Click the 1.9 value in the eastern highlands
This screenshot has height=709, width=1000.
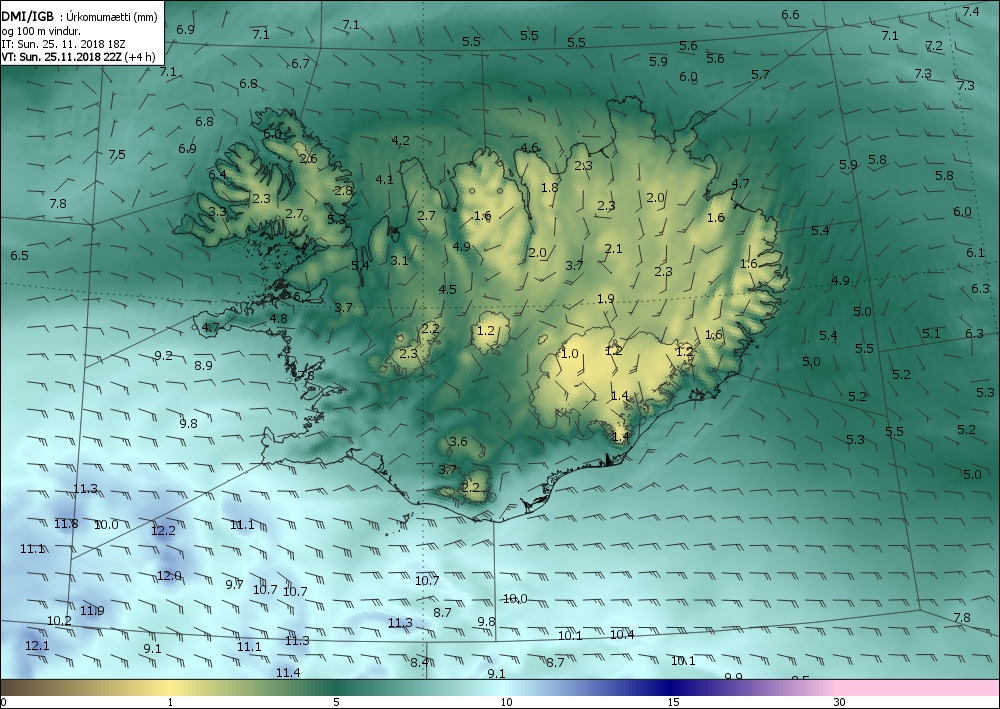coord(605,298)
